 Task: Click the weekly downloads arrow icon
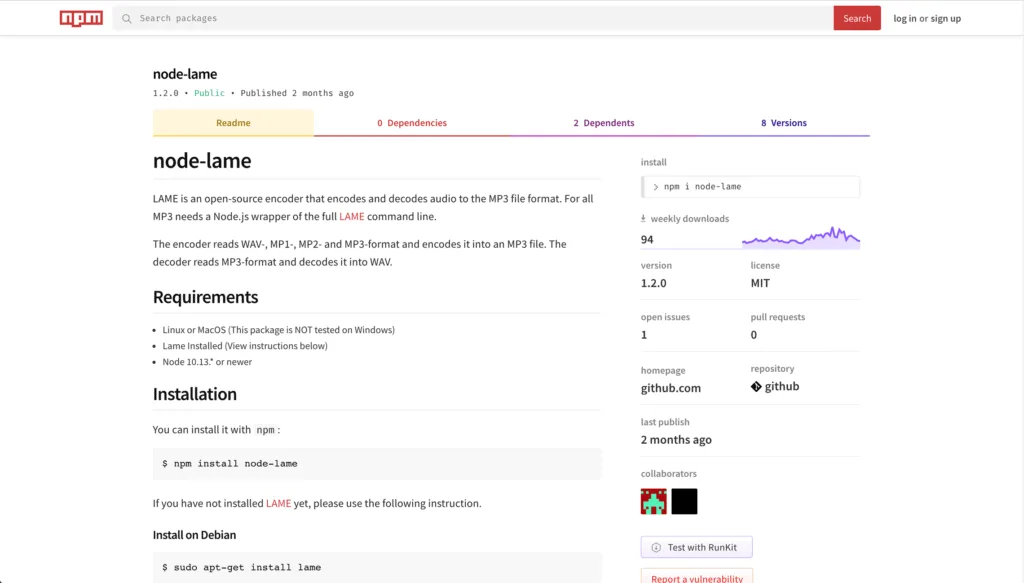point(644,219)
